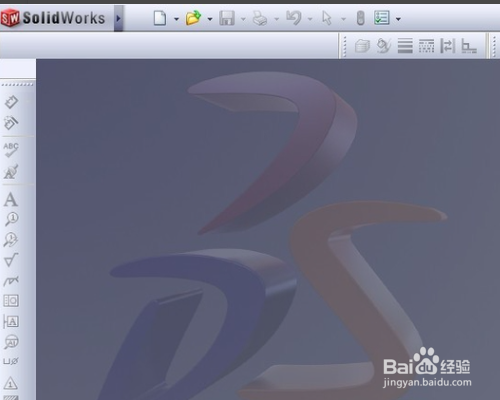The image size is (500, 400).
Task: Expand the Print dropdown arrow
Action: (x=276, y=19)
